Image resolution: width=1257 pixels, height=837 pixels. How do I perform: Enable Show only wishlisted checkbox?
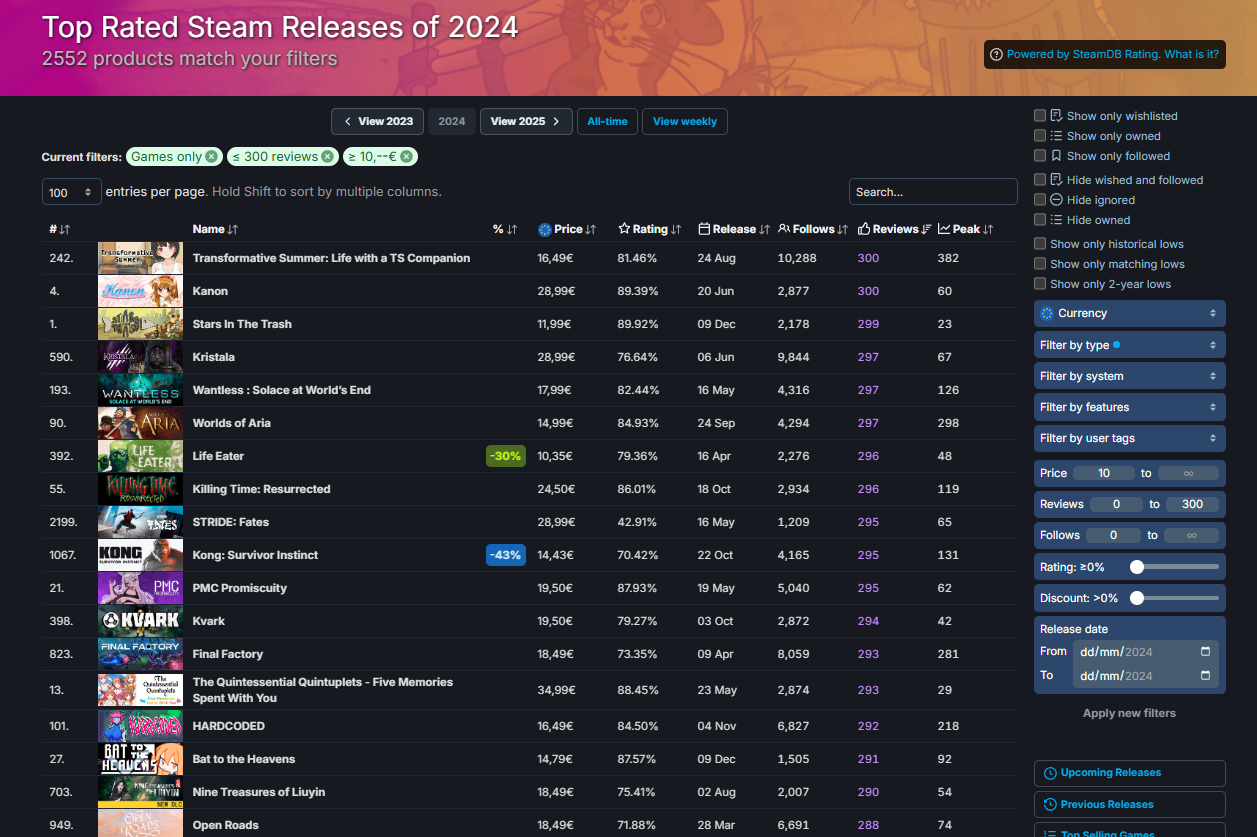(1040, 116)
